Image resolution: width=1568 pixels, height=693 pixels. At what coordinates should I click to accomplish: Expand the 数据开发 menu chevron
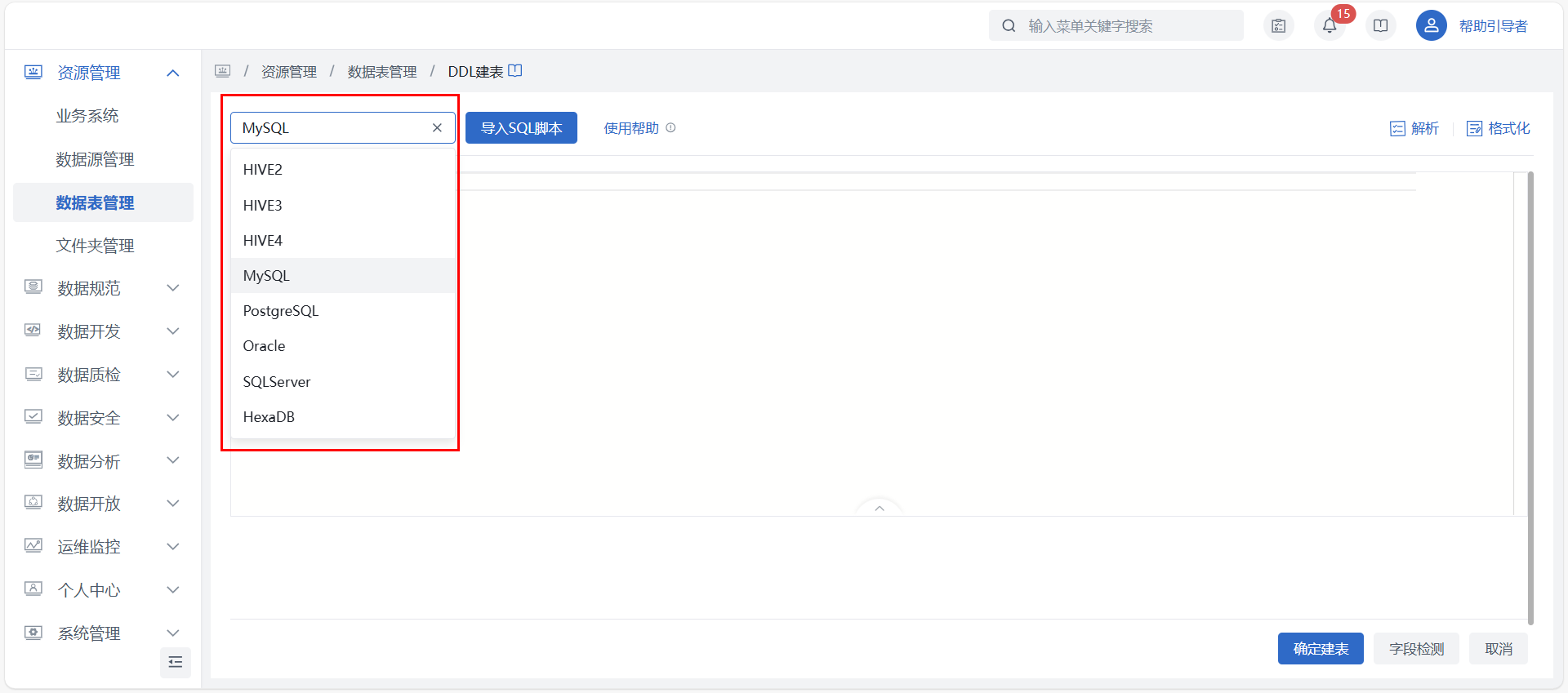172,331
